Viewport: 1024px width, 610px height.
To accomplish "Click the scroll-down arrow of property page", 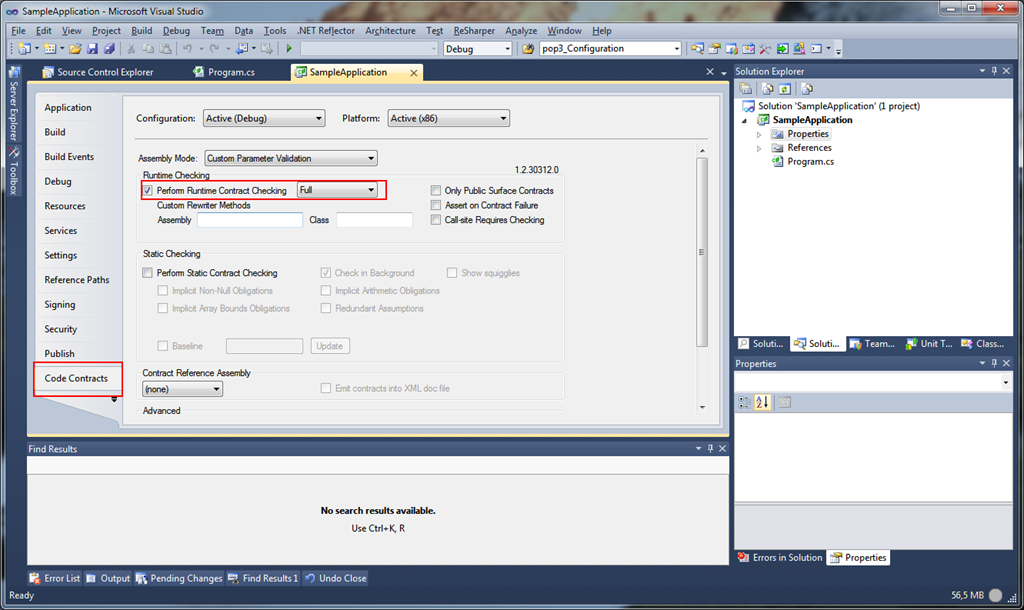I will pyautogui.click(x=702, y=407).
